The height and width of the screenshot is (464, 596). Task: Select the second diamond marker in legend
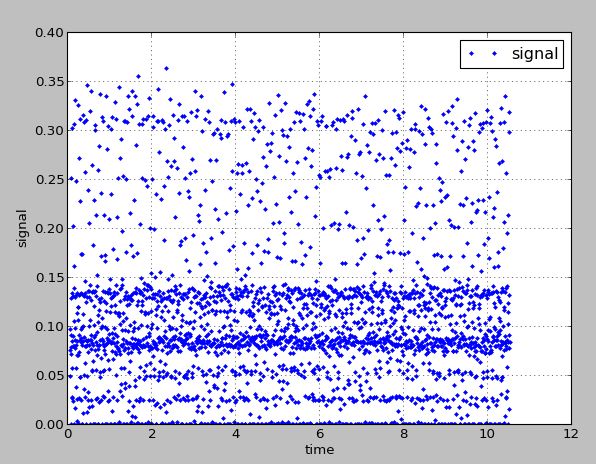(495, 54)
